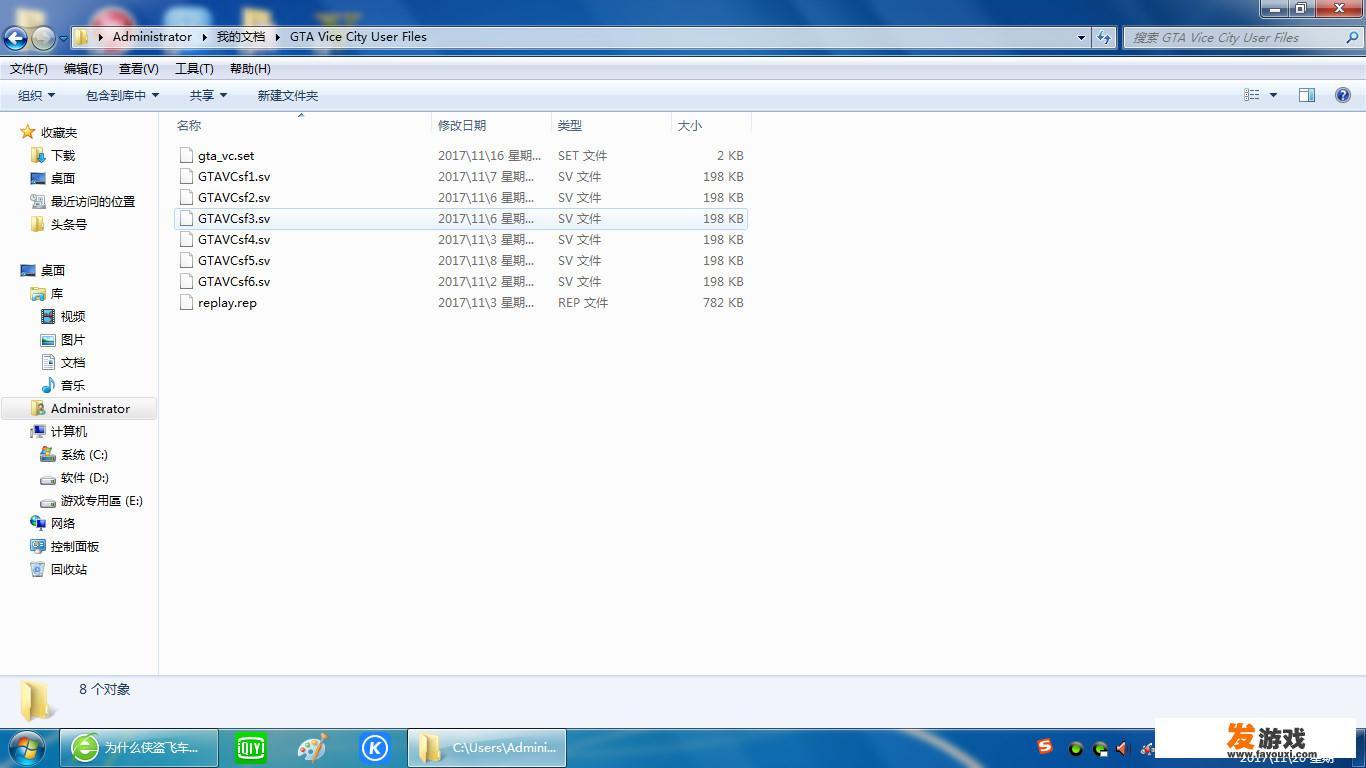The height and width of the screenshot is (768, 1366).
Task: Open the 文件(F) menu
Action: (29, 68)
